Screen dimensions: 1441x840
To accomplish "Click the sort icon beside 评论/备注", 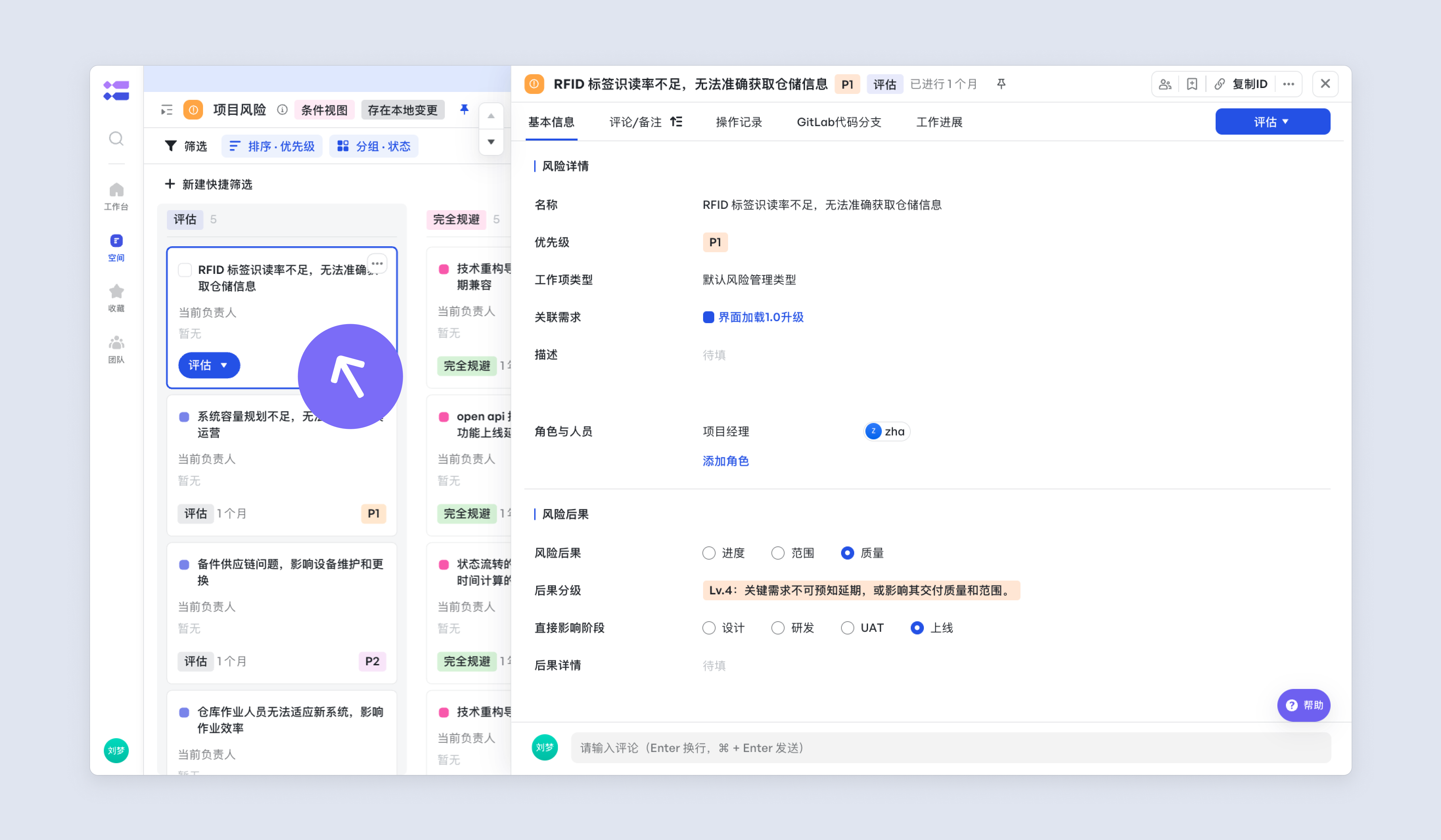I will [x=676, y=122].
